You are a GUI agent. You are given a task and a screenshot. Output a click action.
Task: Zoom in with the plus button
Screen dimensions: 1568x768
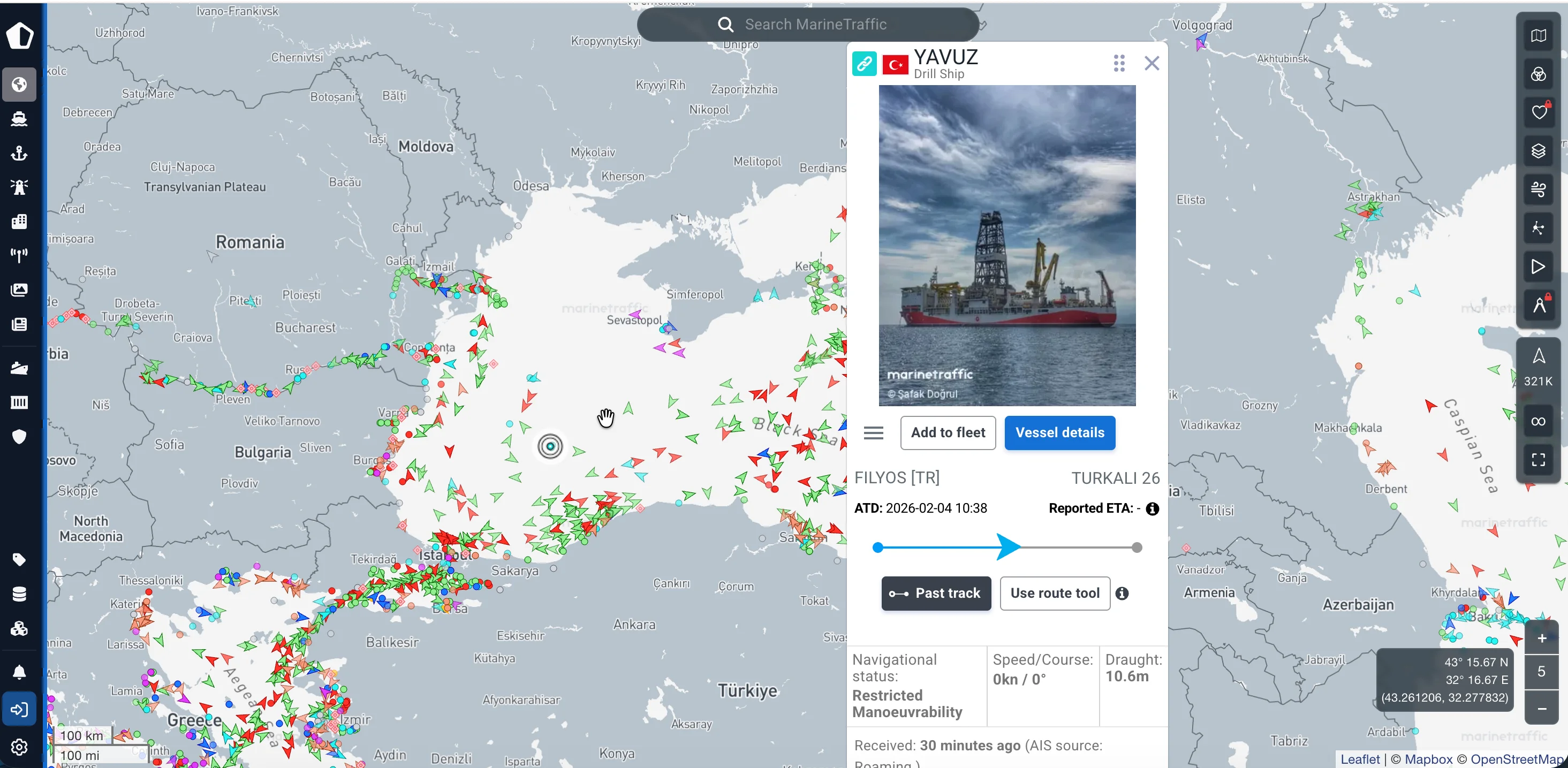1542,638
